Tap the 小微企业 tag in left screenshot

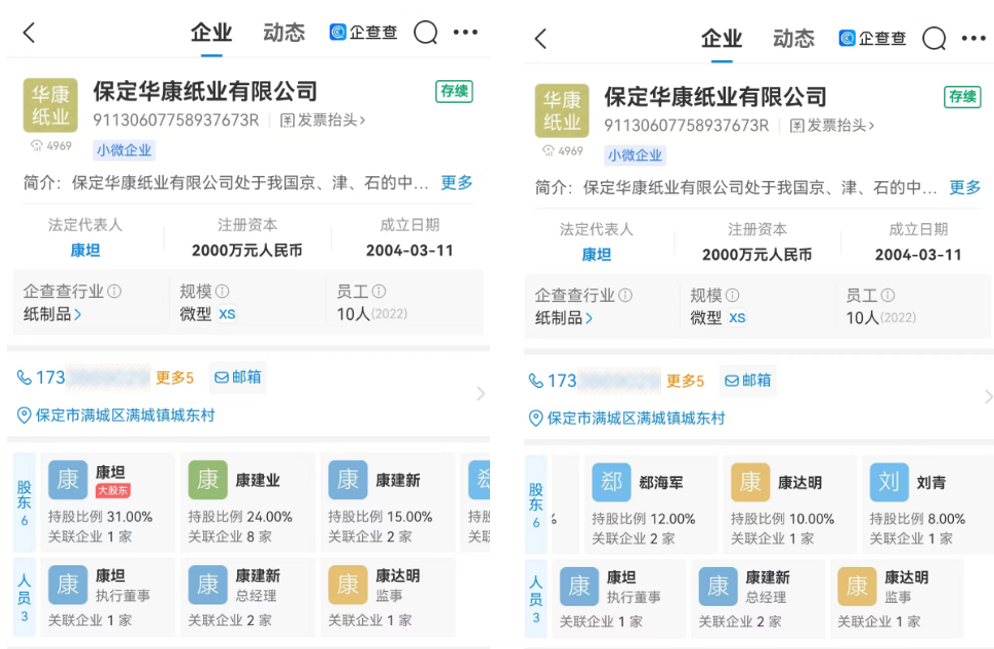(124, 150)
